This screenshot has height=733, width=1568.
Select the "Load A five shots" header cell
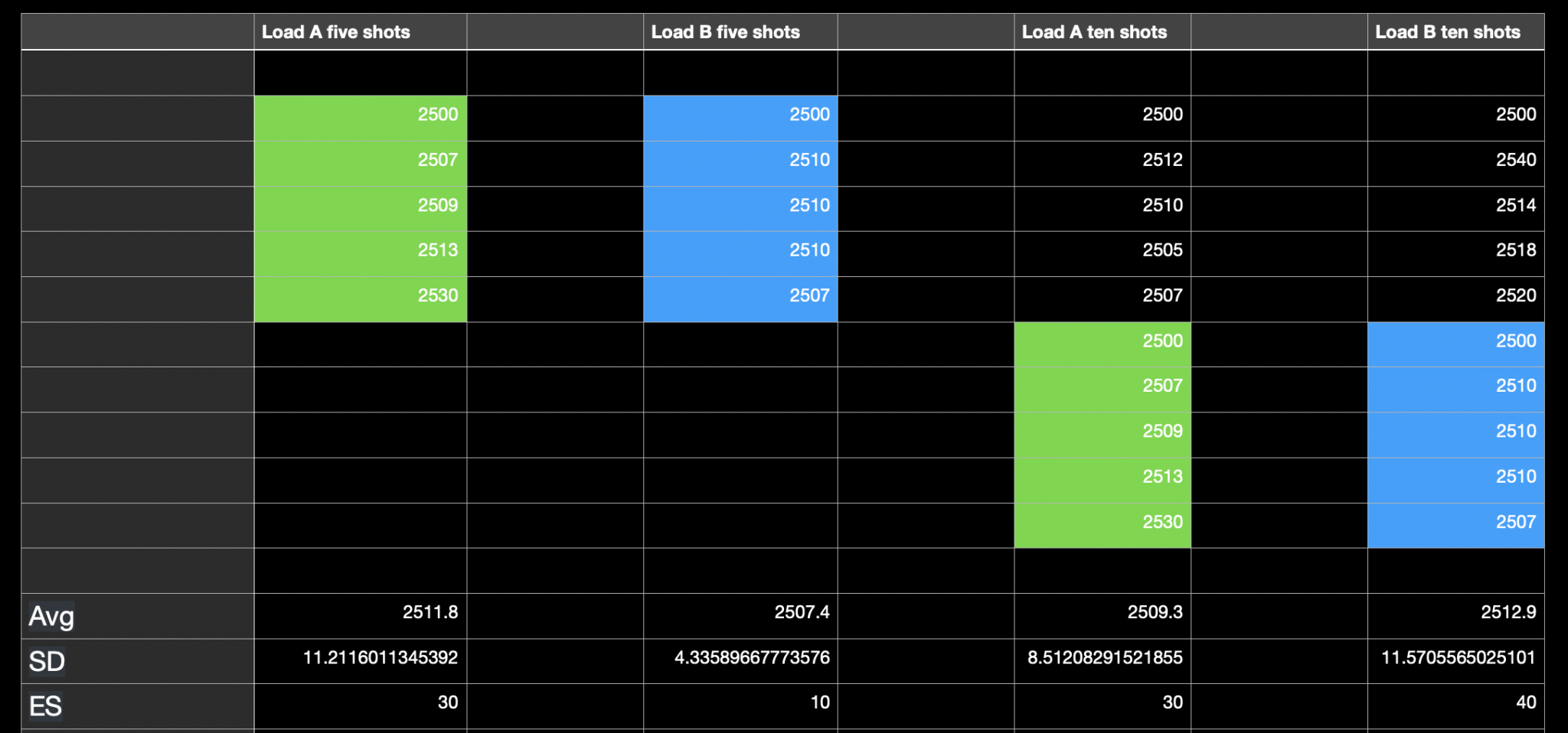[360, 32]
